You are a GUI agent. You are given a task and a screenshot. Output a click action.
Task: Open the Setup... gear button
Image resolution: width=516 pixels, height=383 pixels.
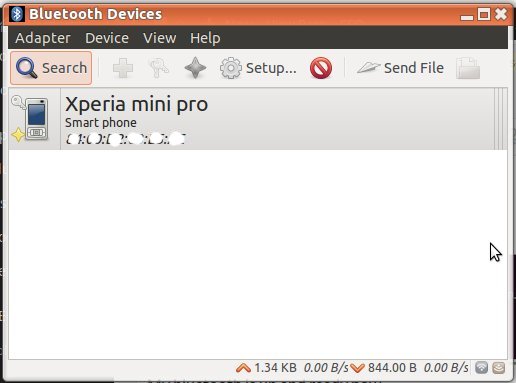[x=258, y=68]
